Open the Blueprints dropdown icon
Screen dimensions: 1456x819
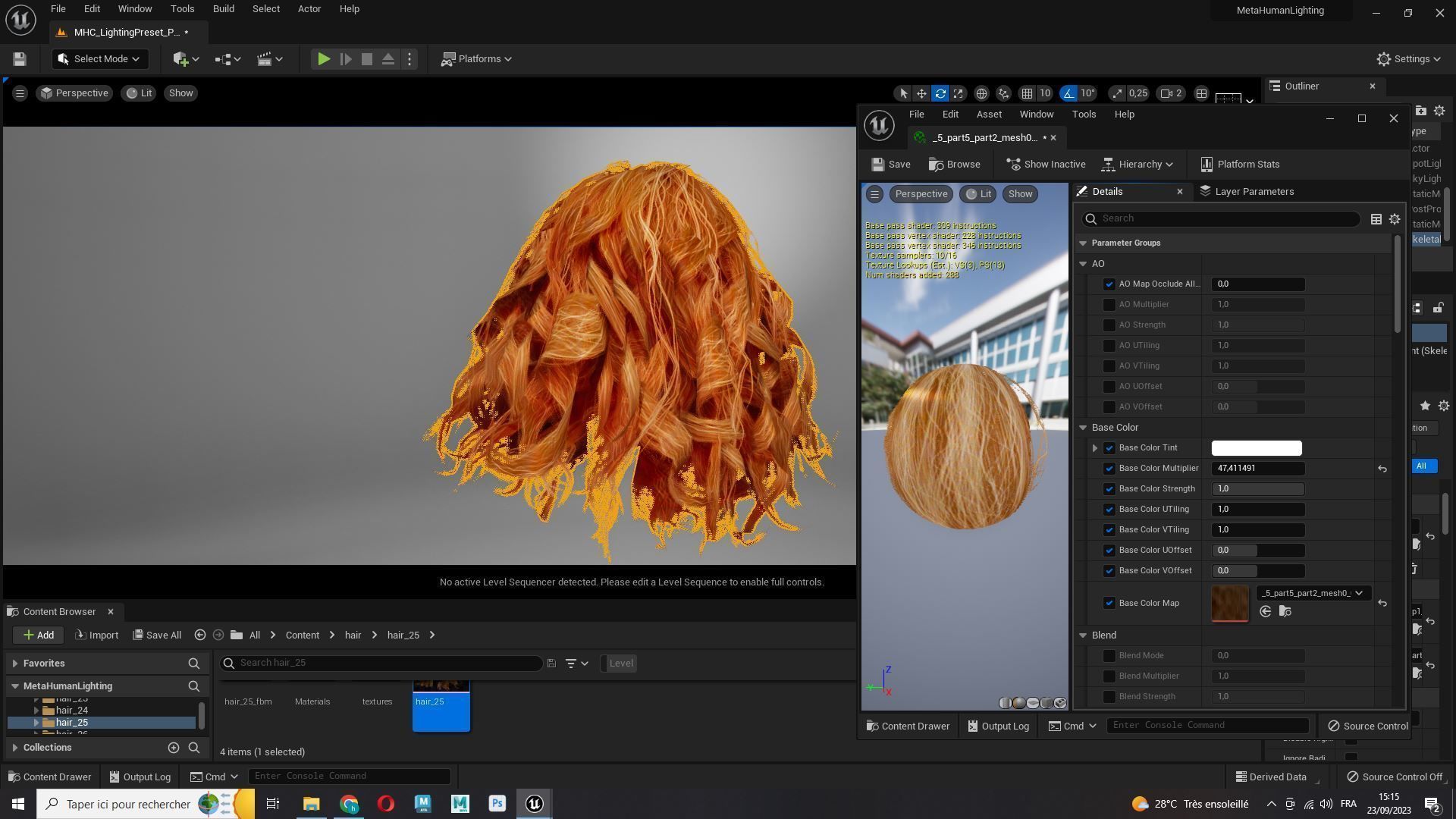tap(227, 59)
